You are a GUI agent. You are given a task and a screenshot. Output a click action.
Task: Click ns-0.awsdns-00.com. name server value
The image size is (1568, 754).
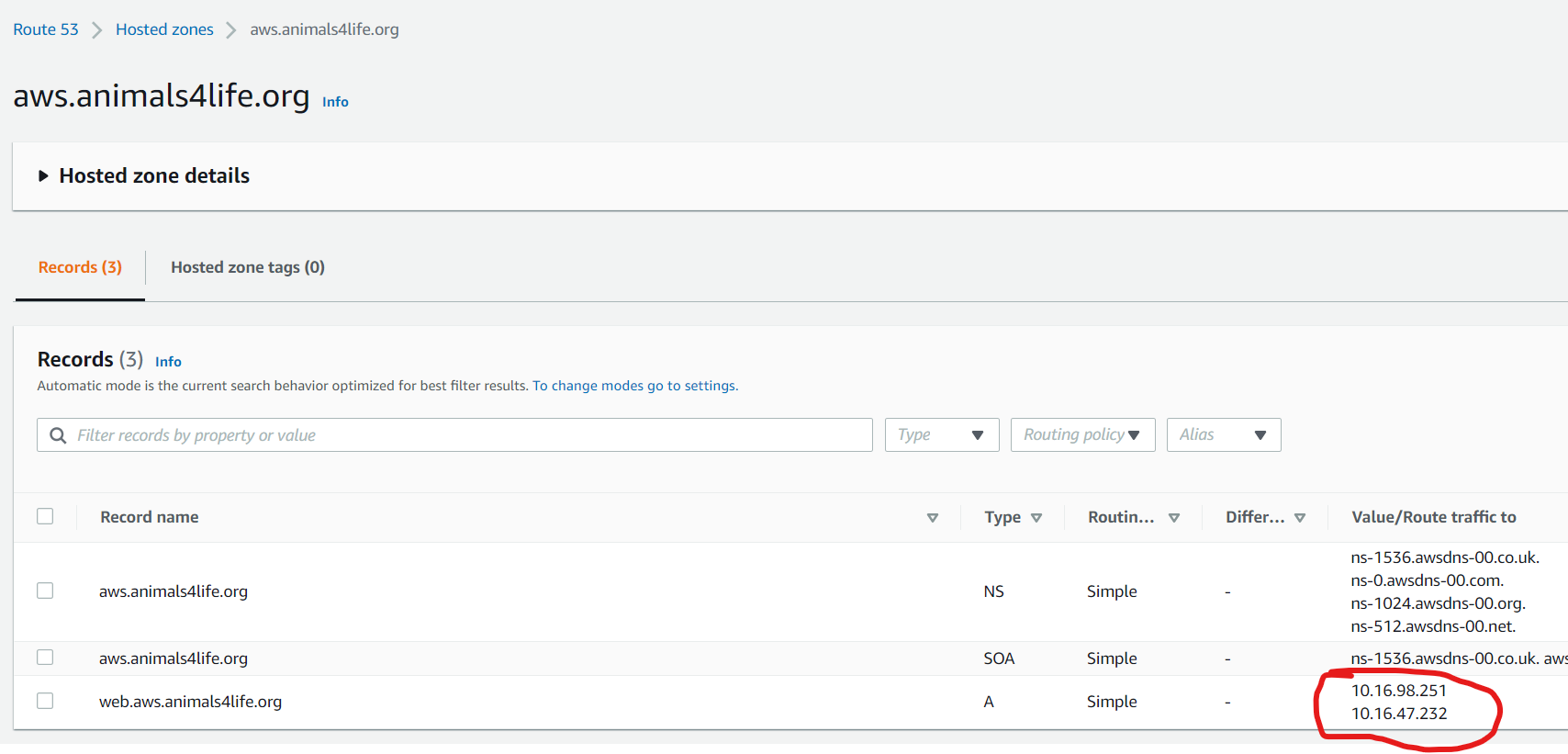[x=1428, y=580]
